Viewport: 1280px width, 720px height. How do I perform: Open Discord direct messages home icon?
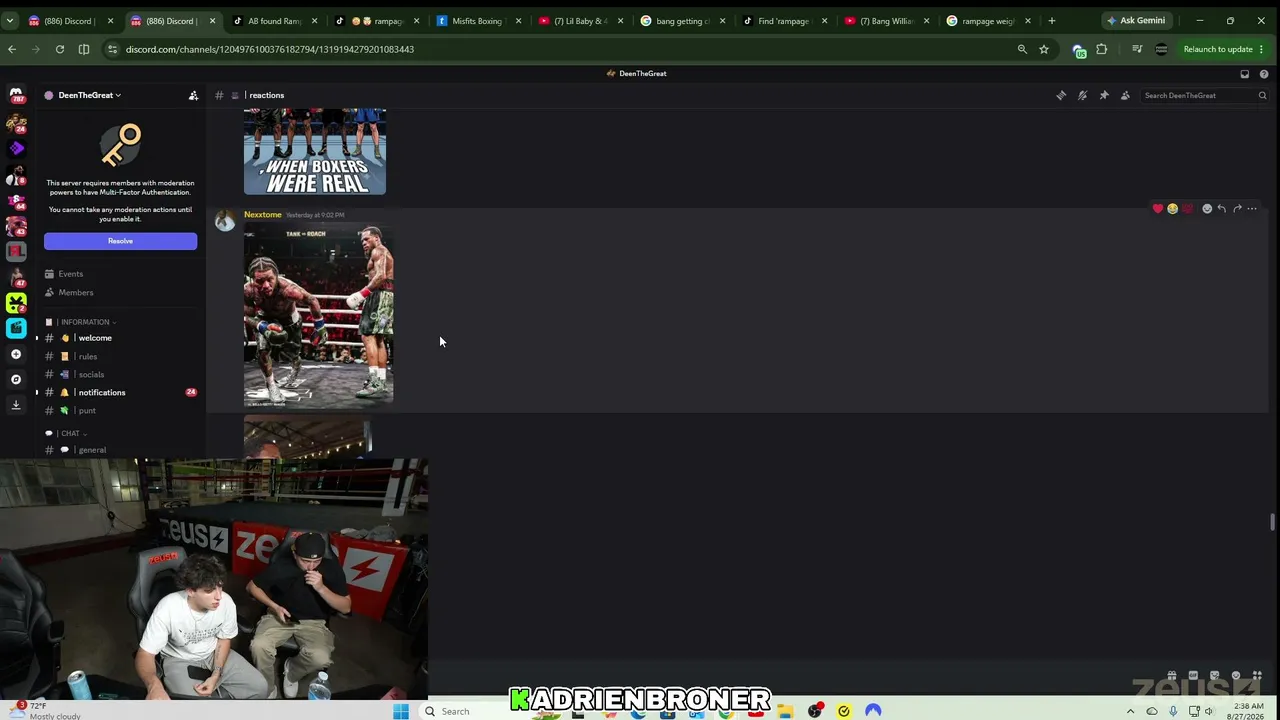(16, 96)
